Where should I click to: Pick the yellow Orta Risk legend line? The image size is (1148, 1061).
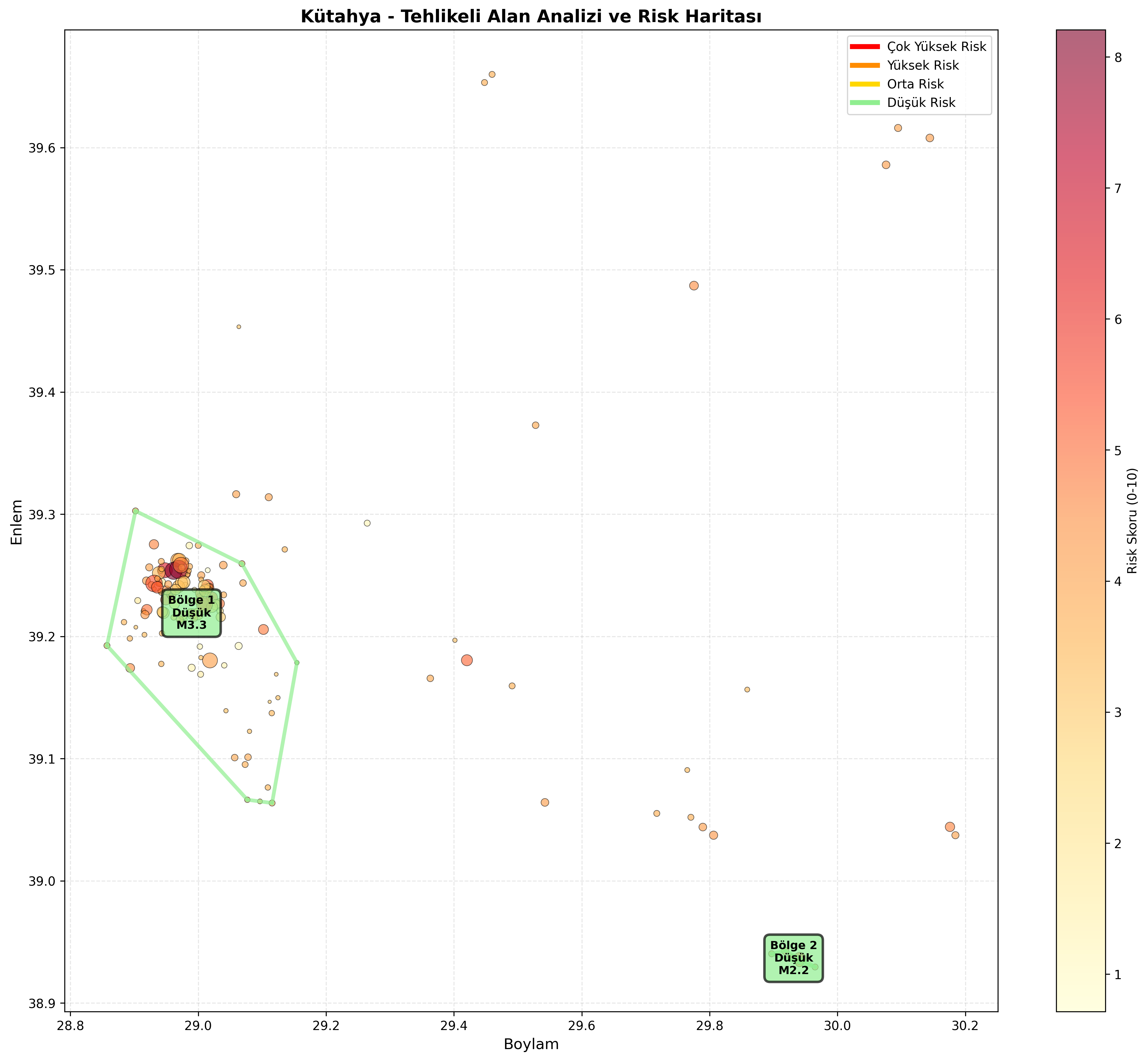pyautogui.click(x=864, y=84)
